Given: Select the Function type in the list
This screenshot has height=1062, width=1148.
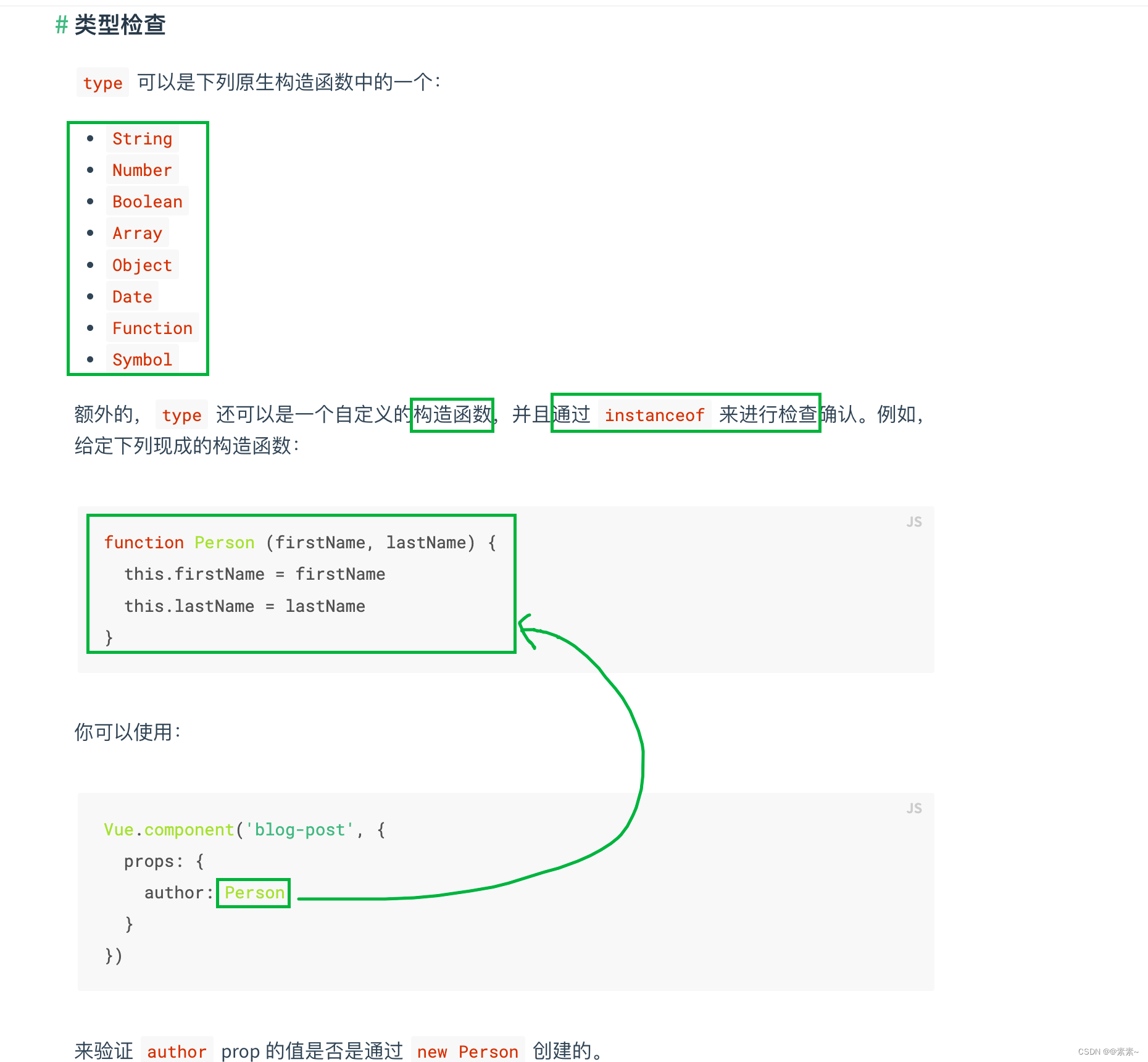Looking at the screenshot, I should tap(152, 328).
